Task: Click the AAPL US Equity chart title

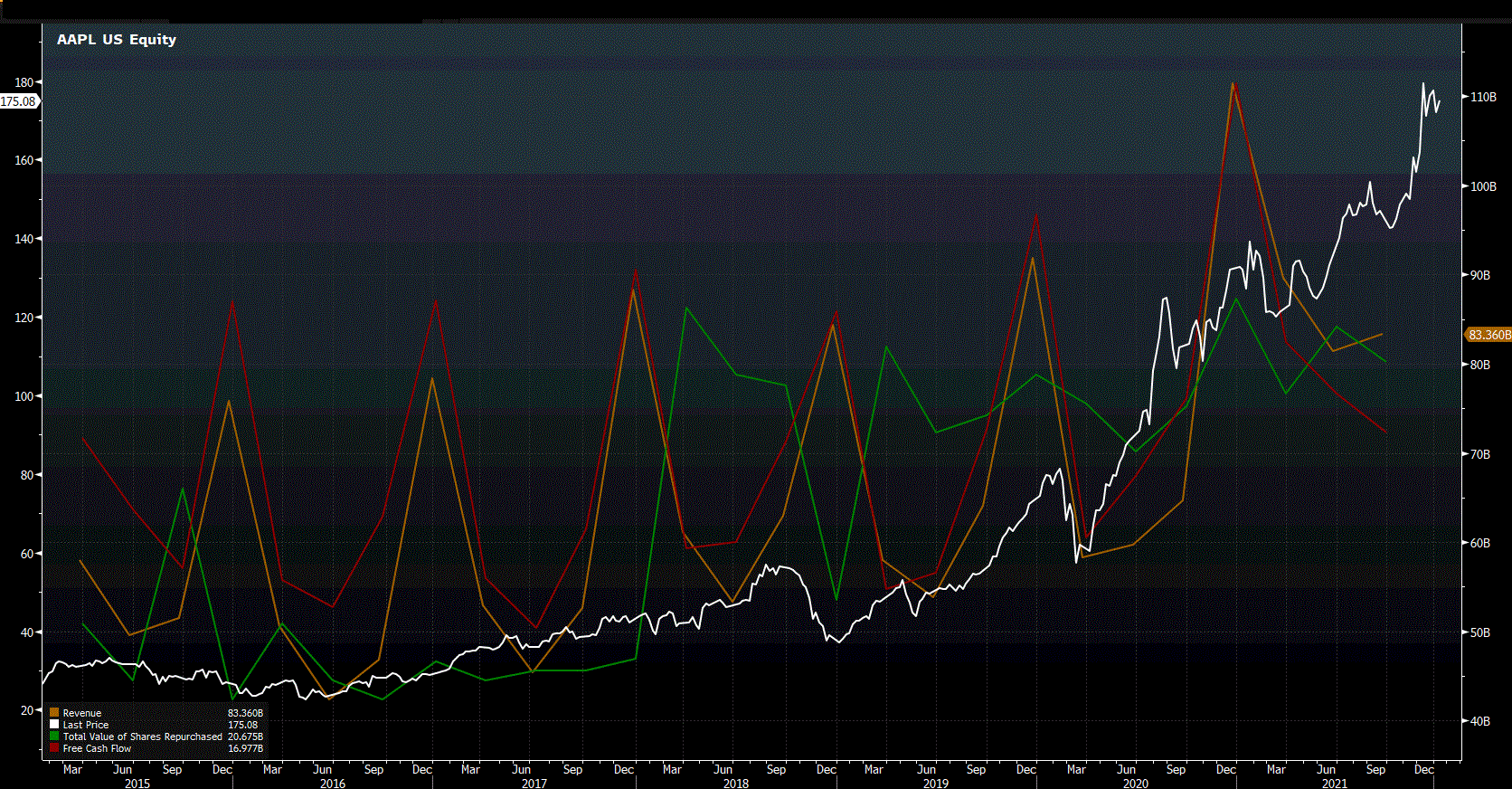Action: tap(117, 40)
